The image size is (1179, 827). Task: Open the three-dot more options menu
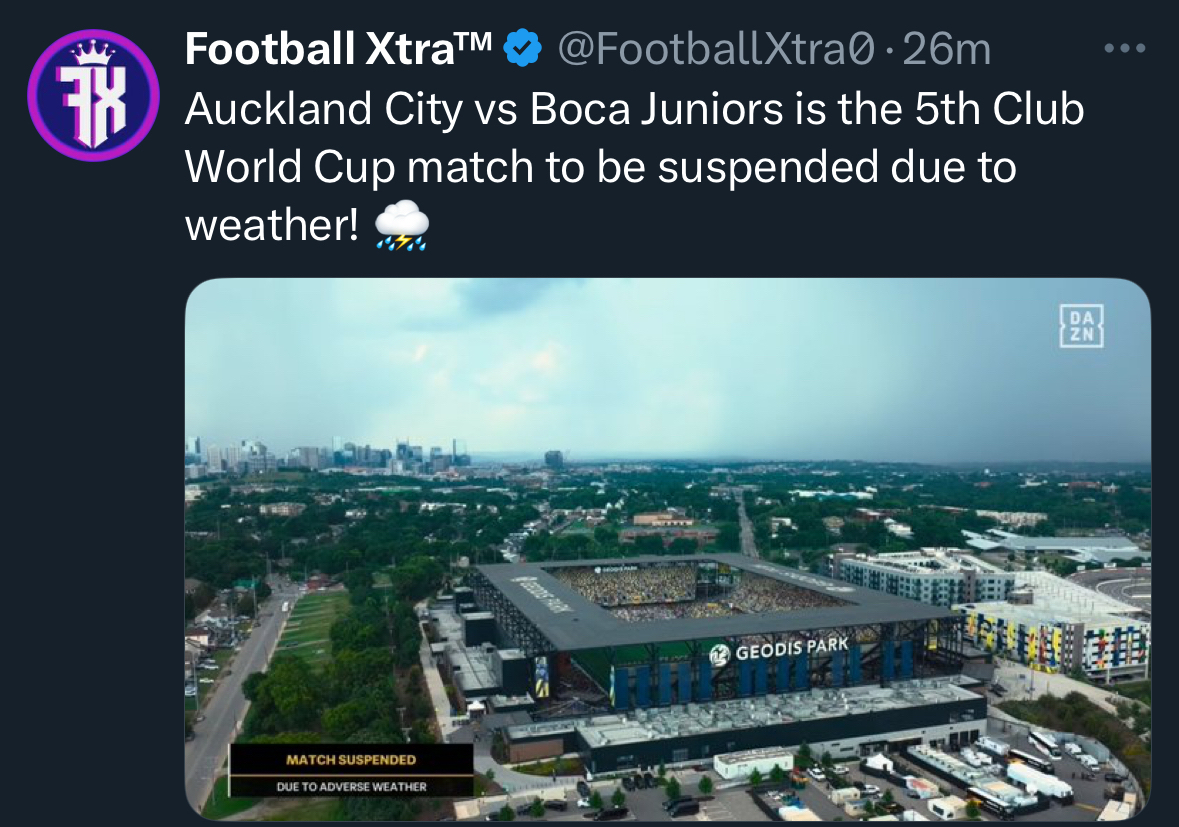1123,48
